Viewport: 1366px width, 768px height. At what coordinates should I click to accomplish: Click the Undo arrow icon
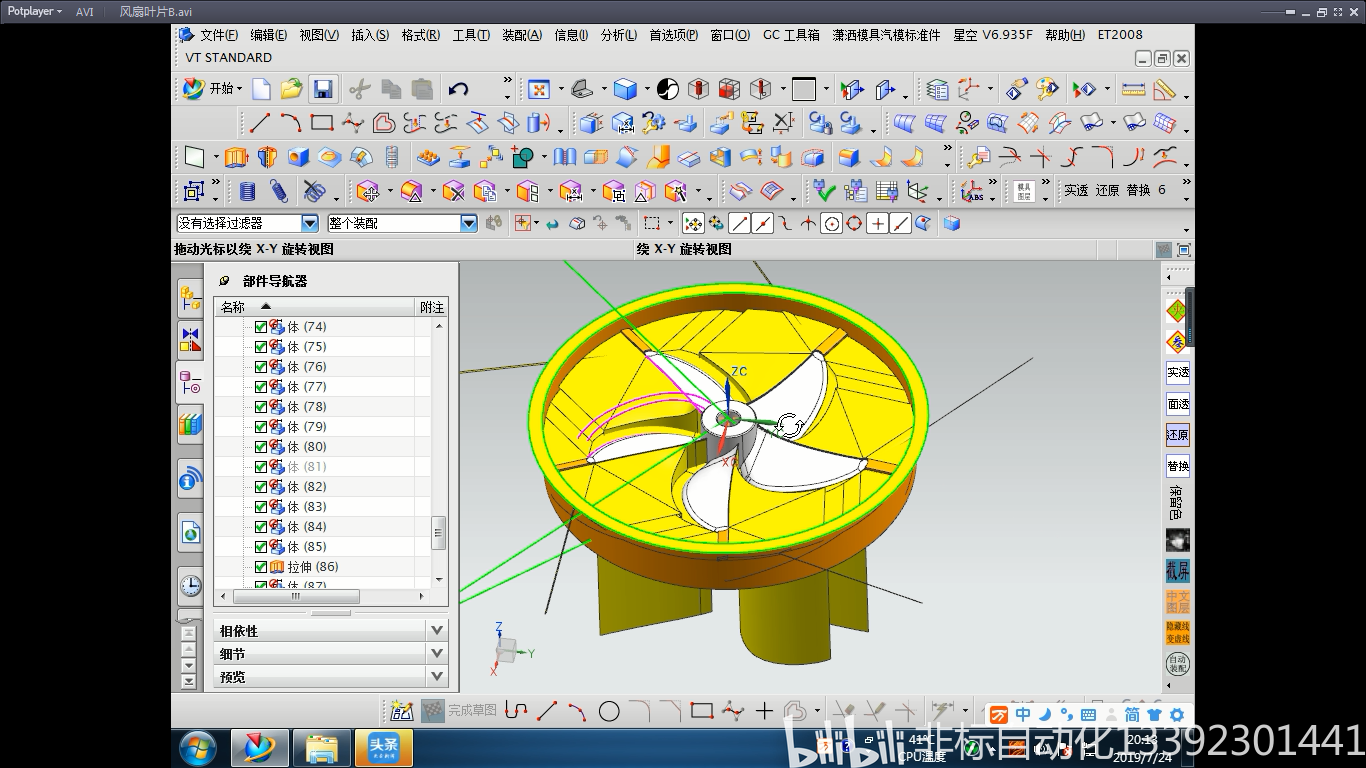coord(458,89)
